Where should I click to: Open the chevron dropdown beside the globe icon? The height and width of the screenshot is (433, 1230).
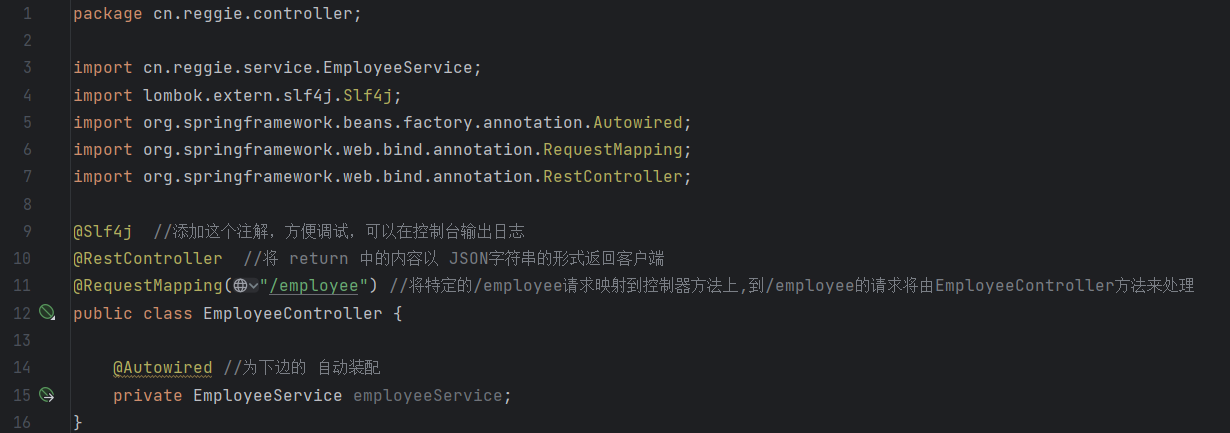(x=254, y=286)
